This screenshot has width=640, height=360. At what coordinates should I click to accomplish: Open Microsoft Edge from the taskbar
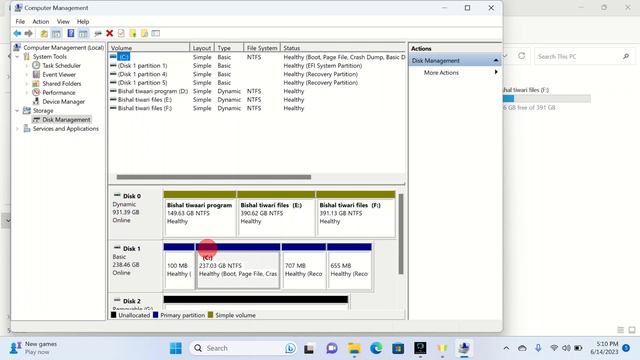pos(376,348)
